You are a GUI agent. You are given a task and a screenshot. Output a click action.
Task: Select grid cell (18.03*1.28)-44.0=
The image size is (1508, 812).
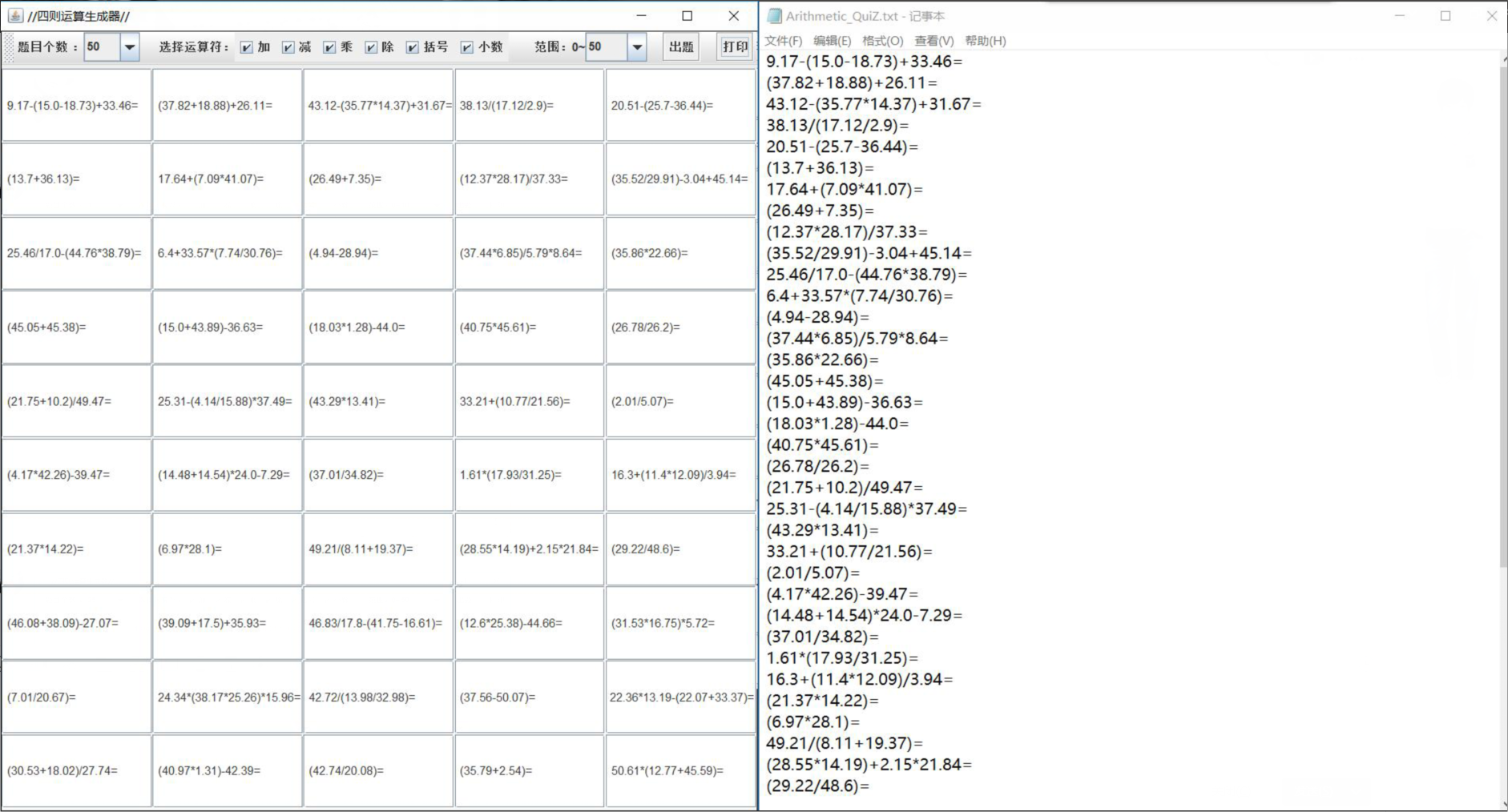tap(378, 327)
